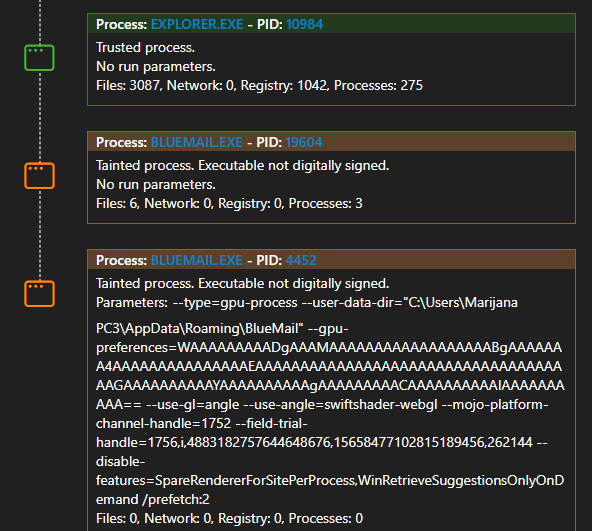Open BLUEMAIL.EXE link for PID 19604

click(196, 142)
